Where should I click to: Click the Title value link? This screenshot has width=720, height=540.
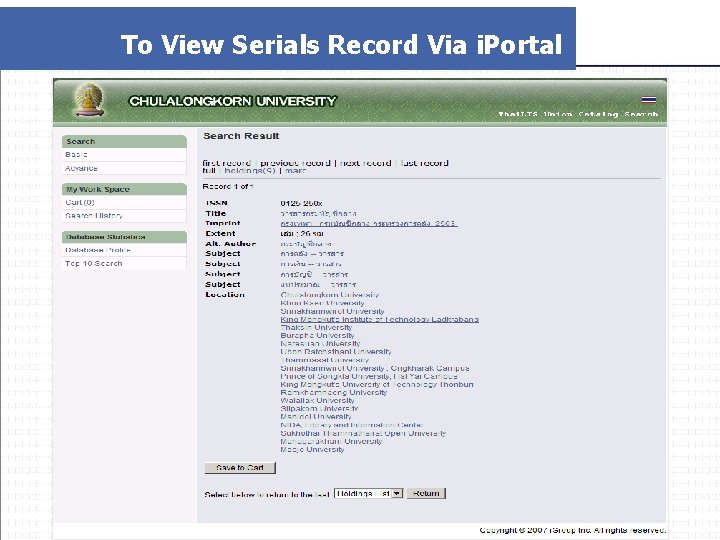[x=318, y=214]
